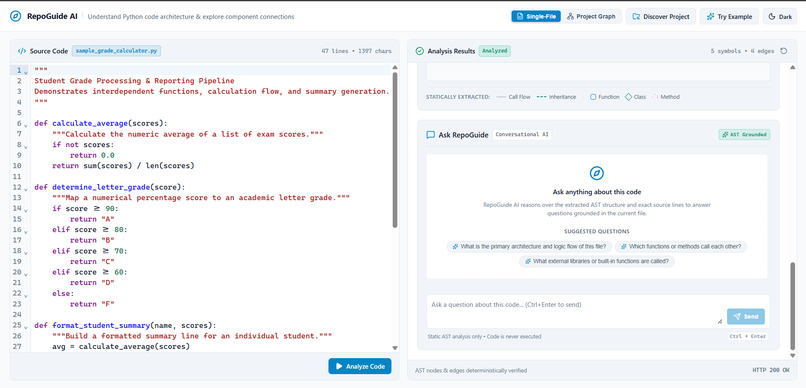The image size is (806, 388).
Task: Click the Analyze Code play icon
Action: [x=339, y=366]
